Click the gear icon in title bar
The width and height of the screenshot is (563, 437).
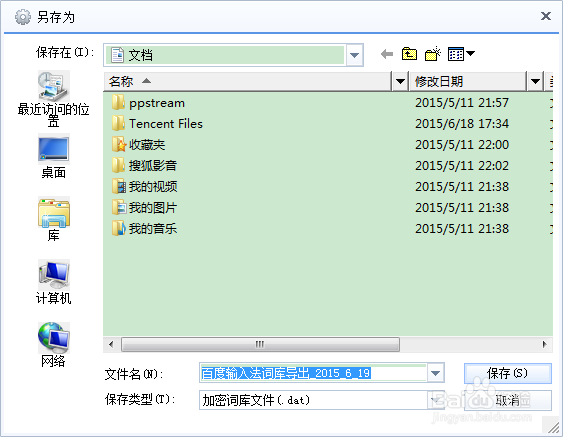tap(23, 17)
